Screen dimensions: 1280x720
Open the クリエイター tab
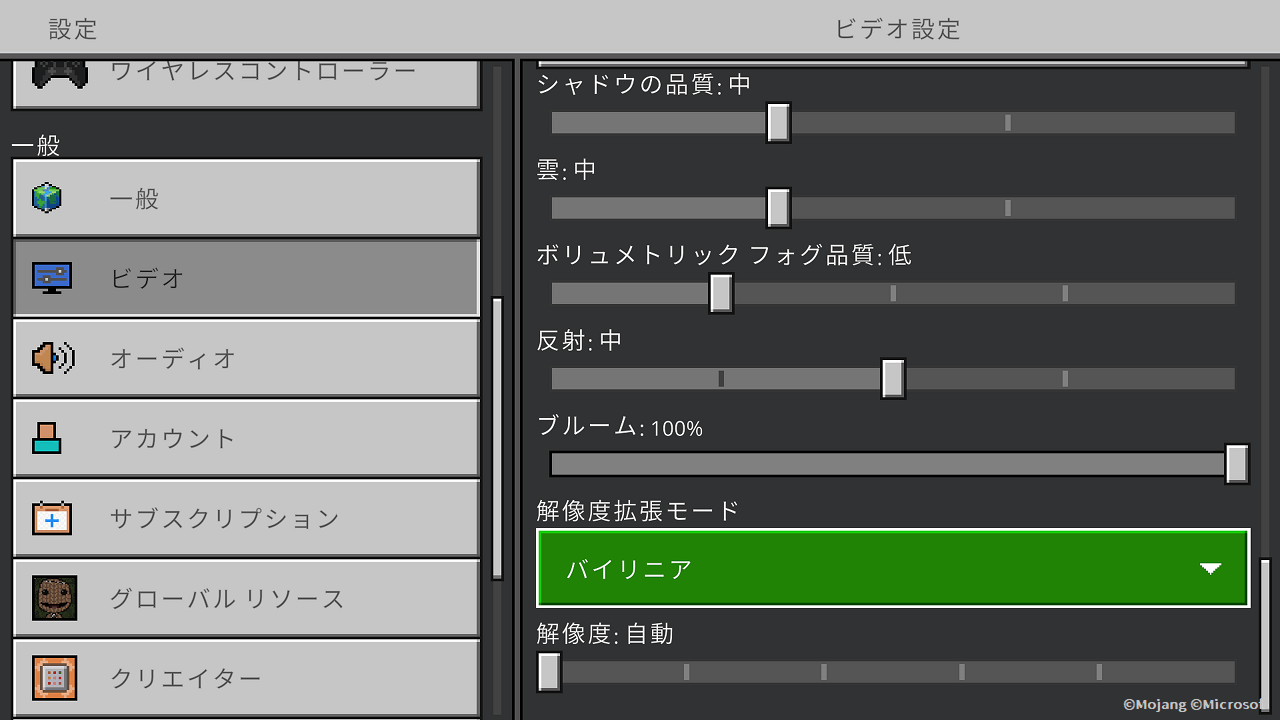[x=246, y=678]
